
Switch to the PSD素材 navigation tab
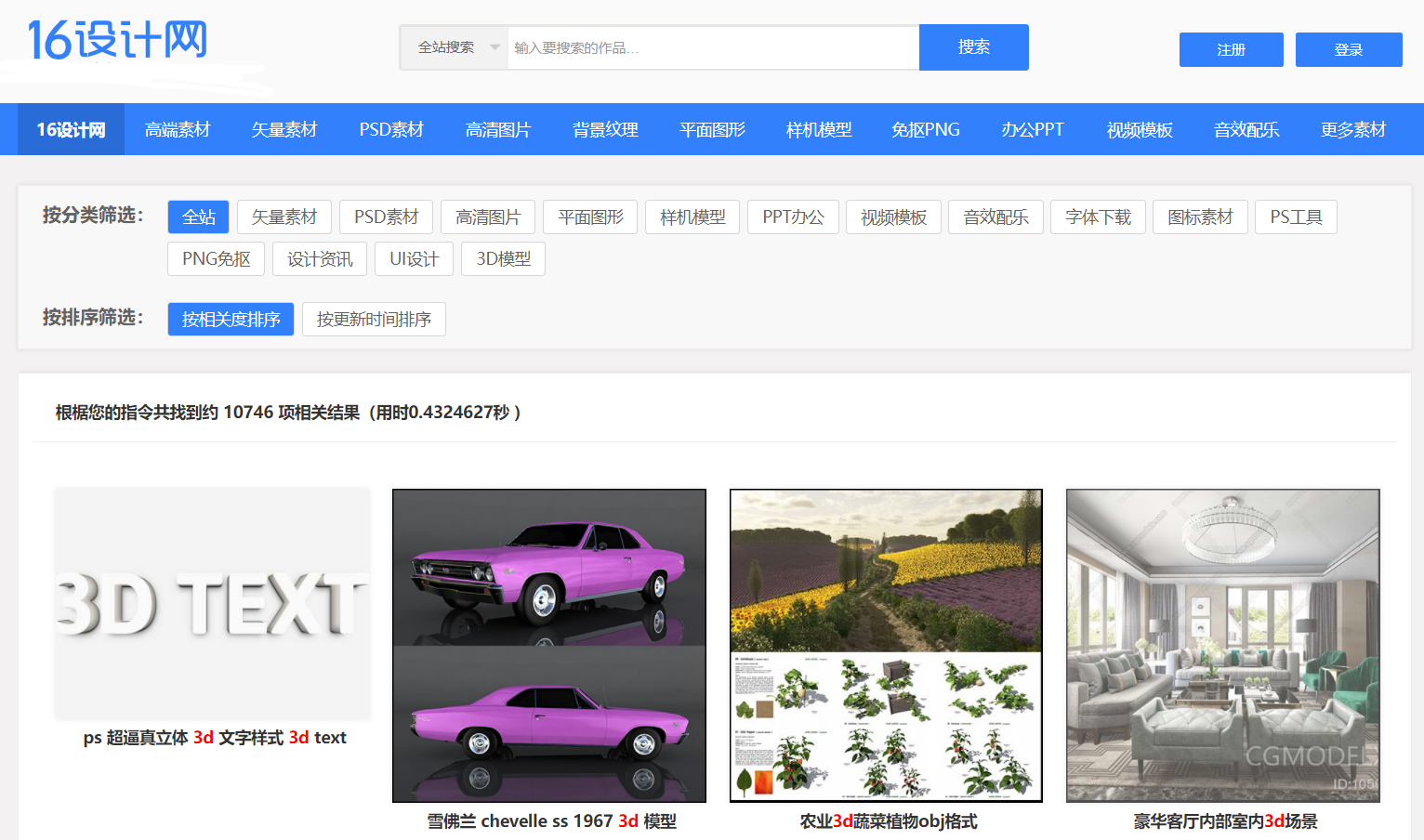(x=390, y=129)
